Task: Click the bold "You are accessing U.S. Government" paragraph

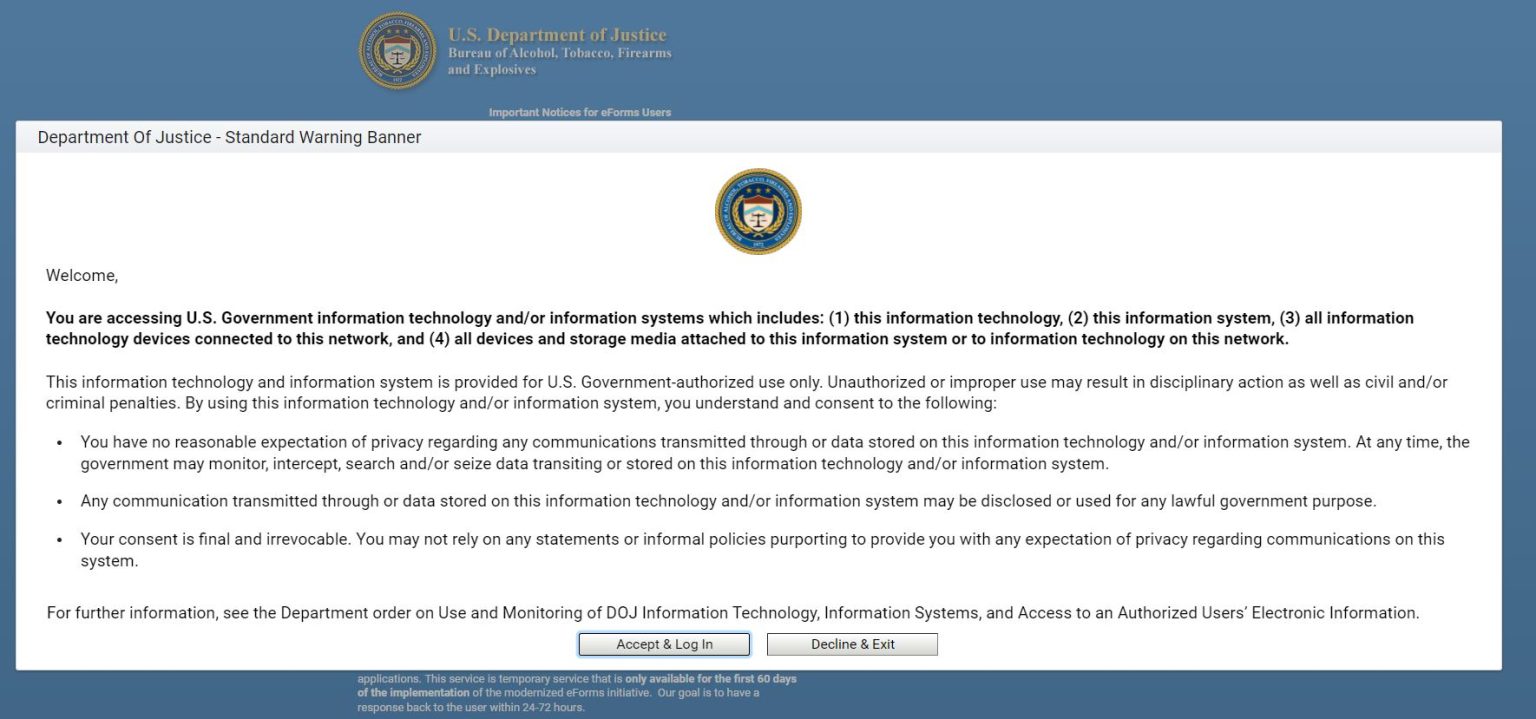Action: click(x=729, y=328)
